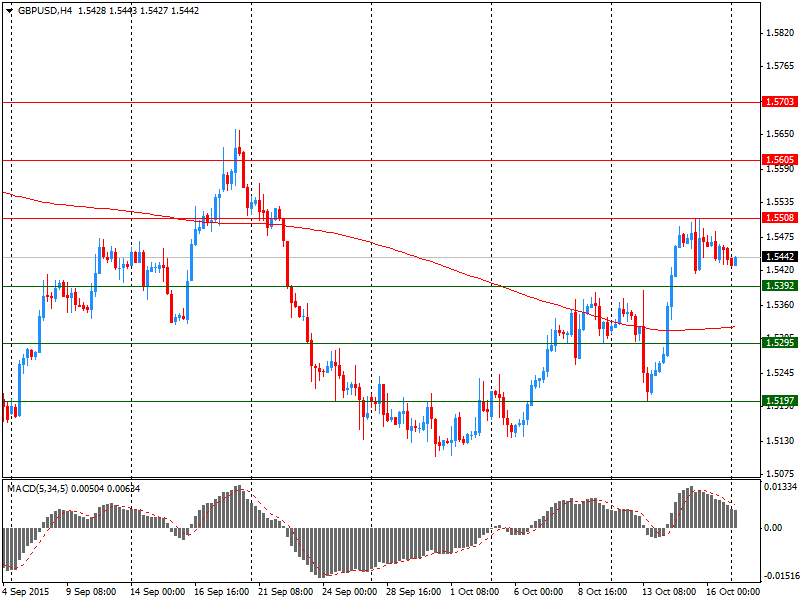Image resolution: width=800 pixels, height=600 pixels.
Task: Select the 1.5508 red resistance level label
Action: [780, 218]
